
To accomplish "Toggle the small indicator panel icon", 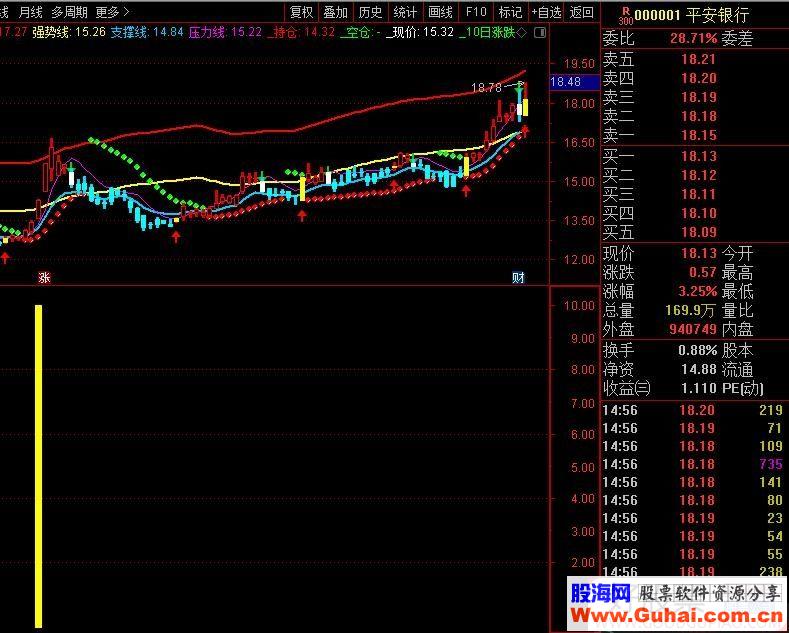I will 540,33.
